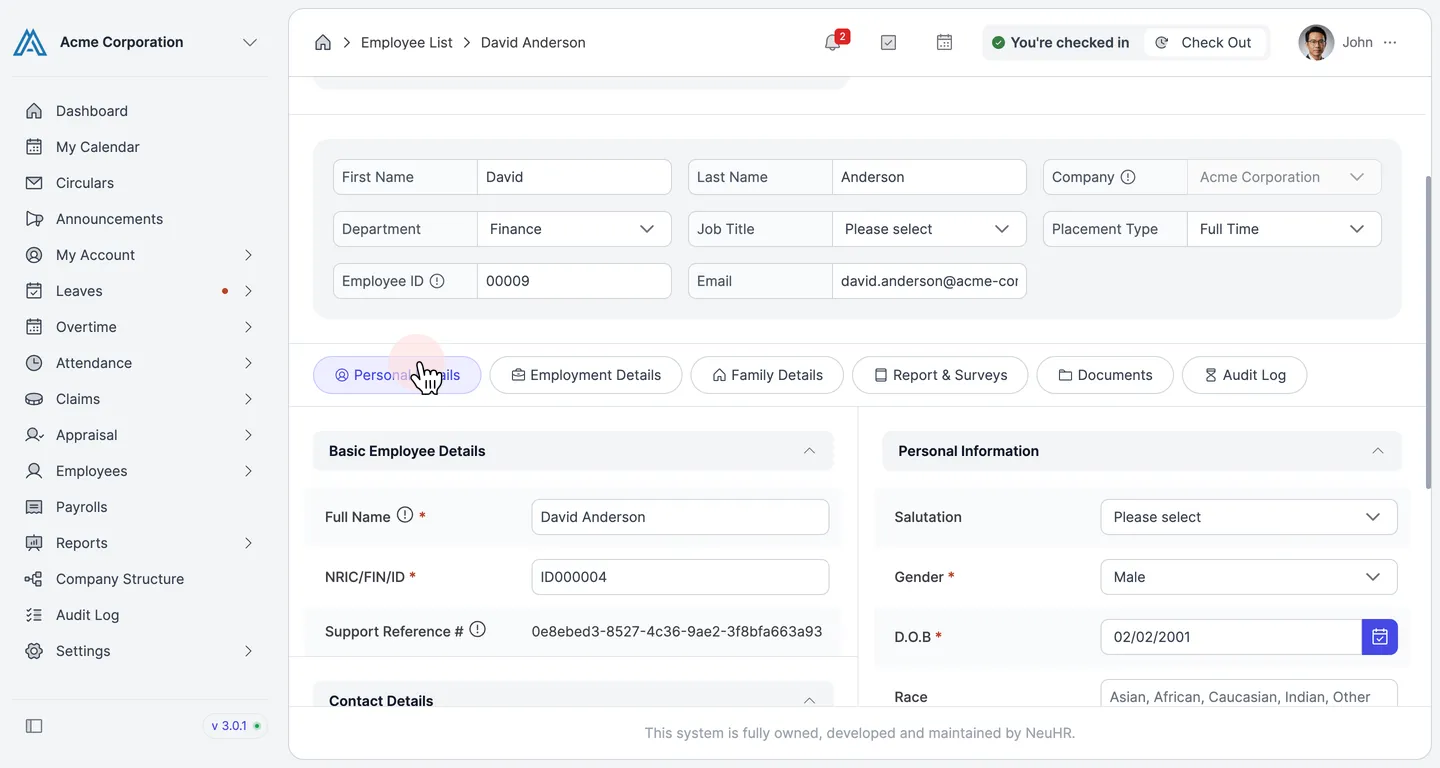Open the D.O.B calendar picker button
This screenshot has height=768, width=1440.
point(1380,637)
